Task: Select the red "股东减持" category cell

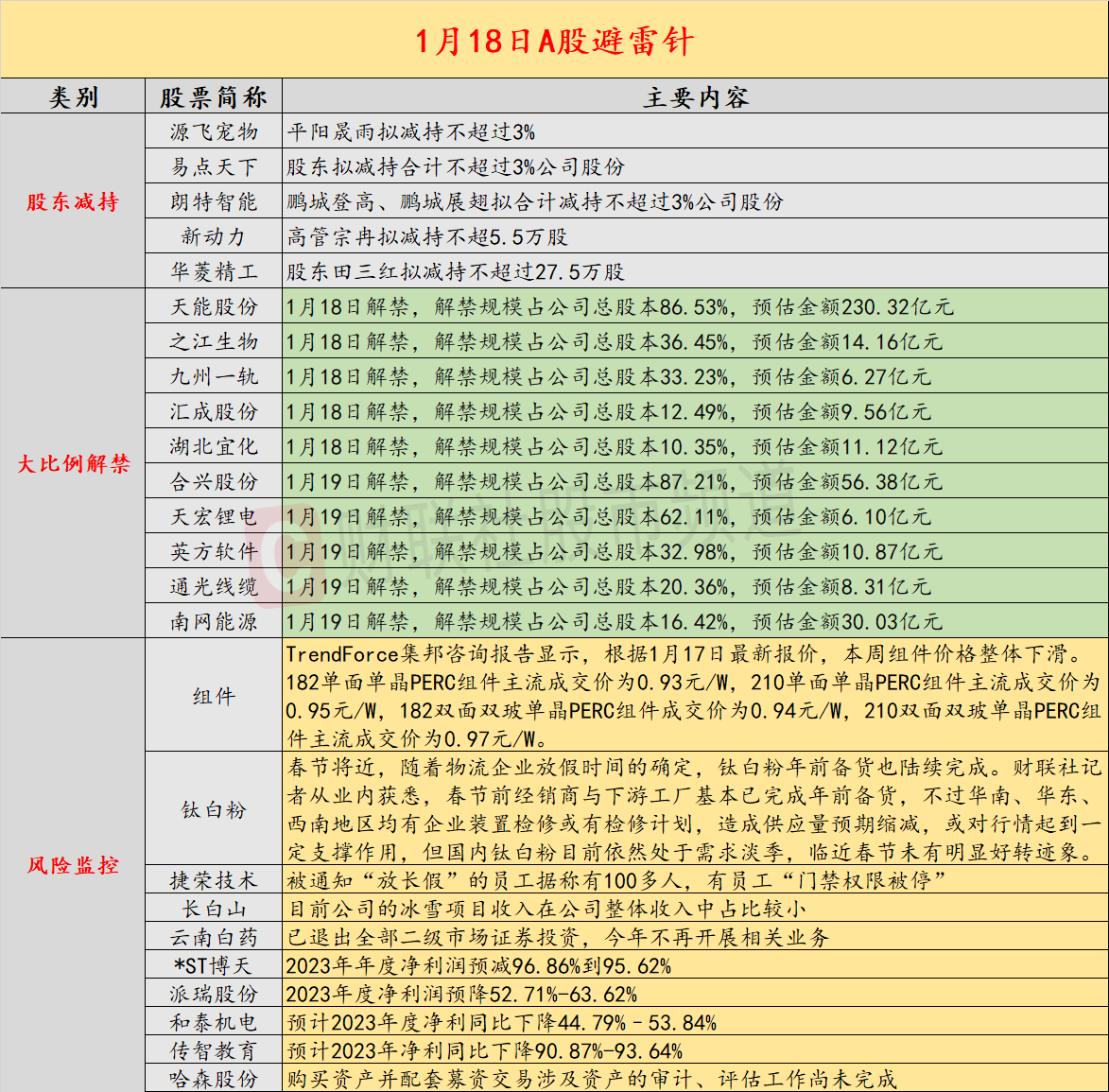Action: click(x=73, y=201)
